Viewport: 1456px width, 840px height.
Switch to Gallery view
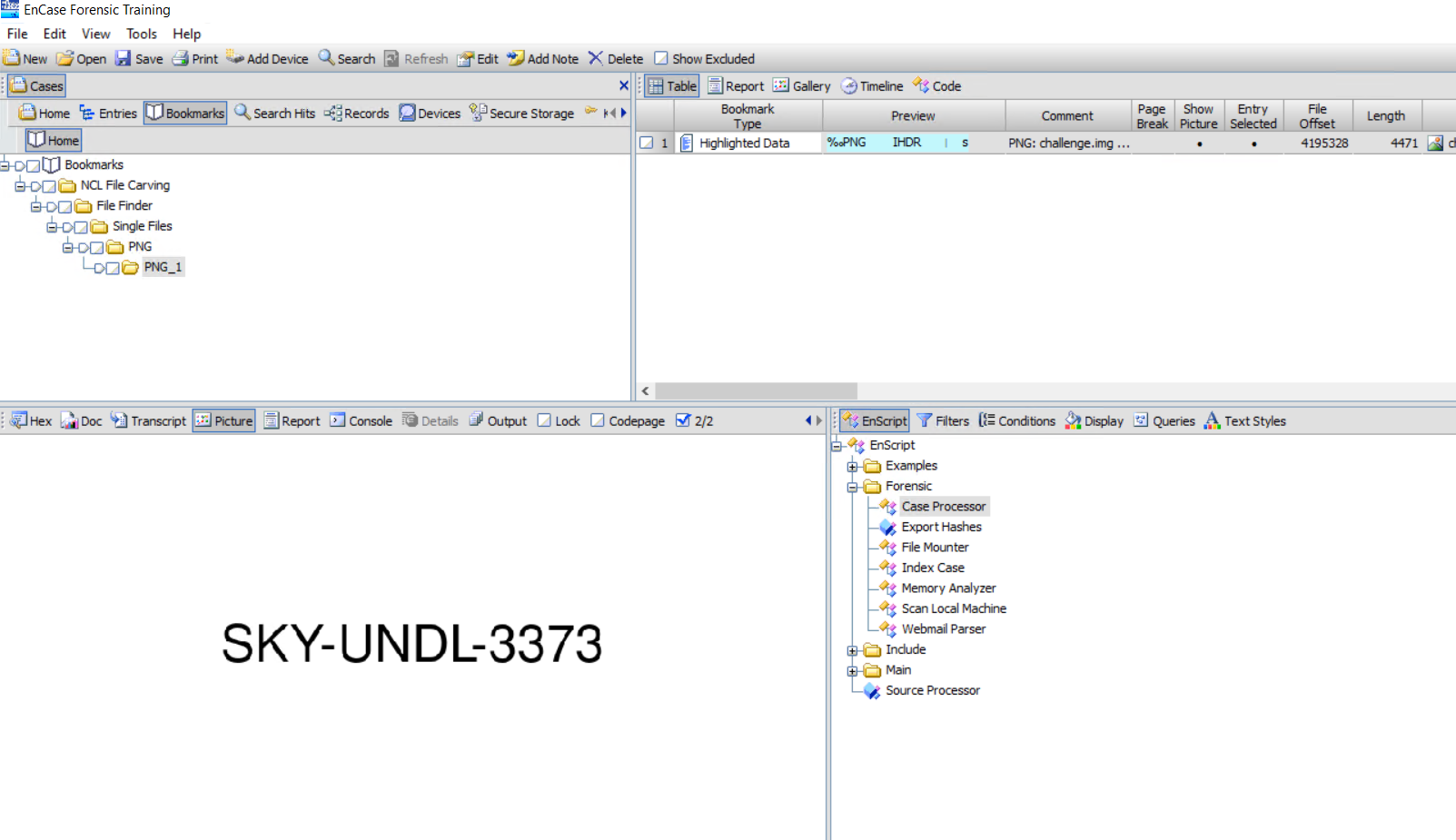[x=801, y=86]
